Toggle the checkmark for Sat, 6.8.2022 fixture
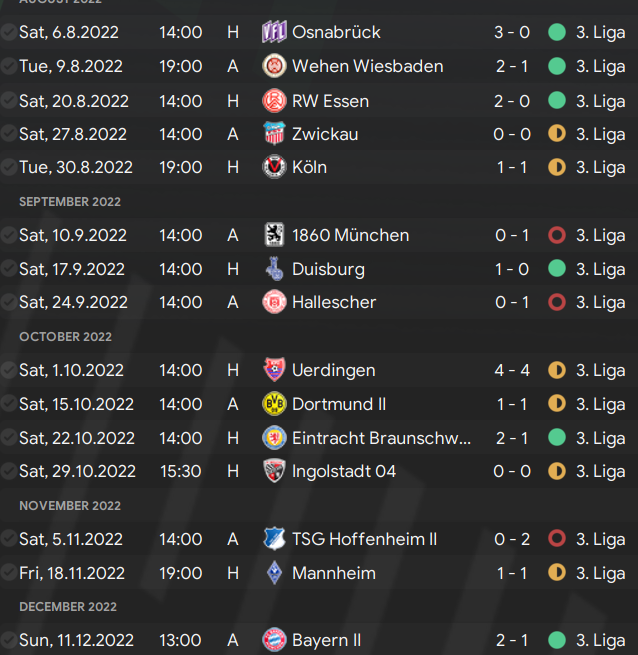 point(8,32)
